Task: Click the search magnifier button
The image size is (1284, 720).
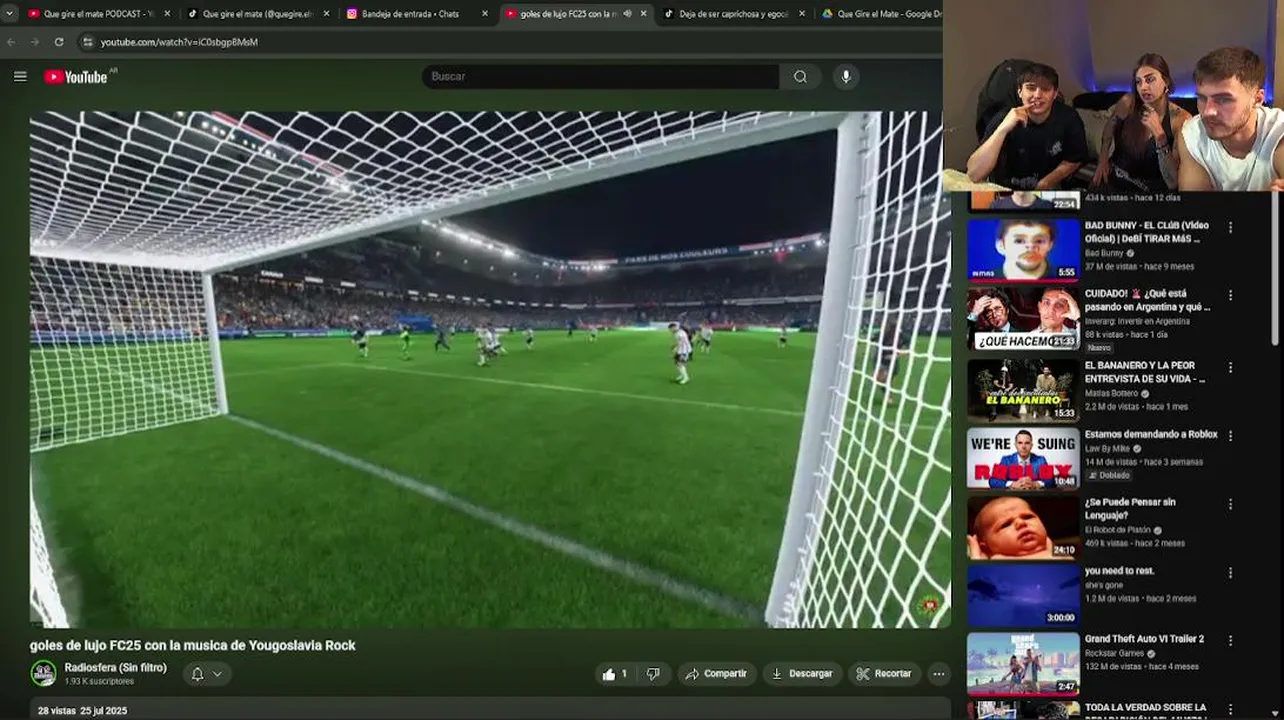Action: (800, 76)
